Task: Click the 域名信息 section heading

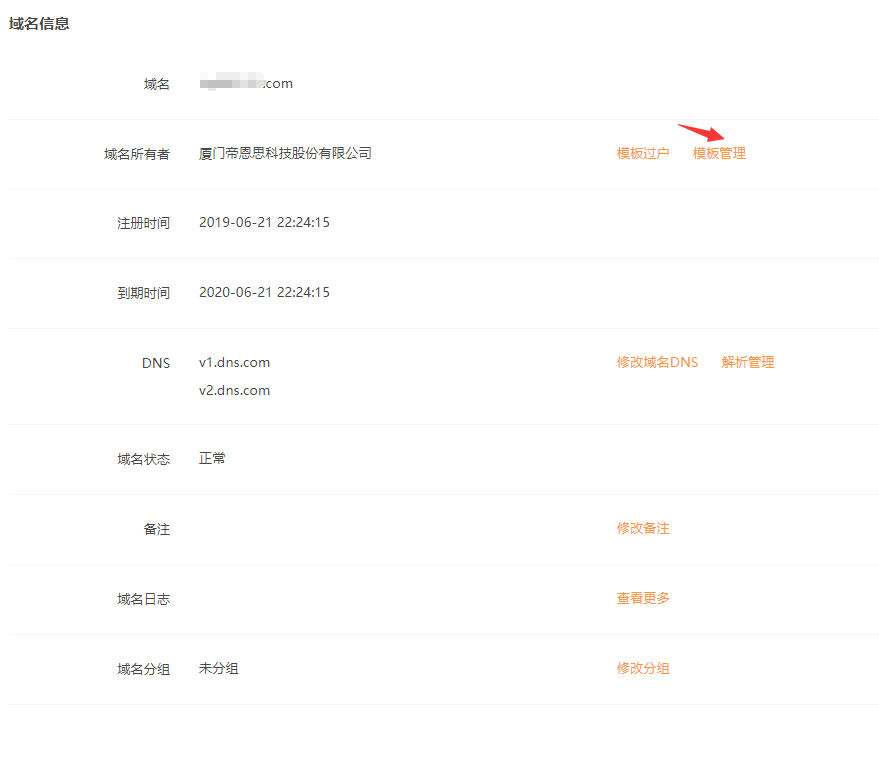Action: click(x=39, y=23)
